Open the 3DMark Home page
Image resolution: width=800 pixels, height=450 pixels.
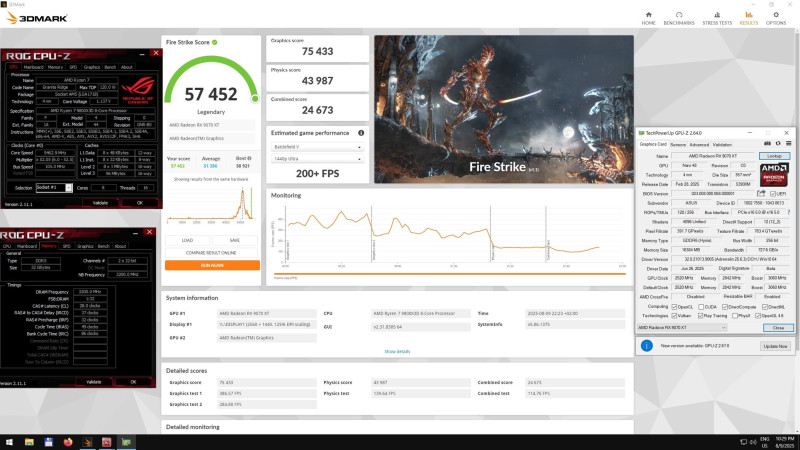[x=648, y=18]
